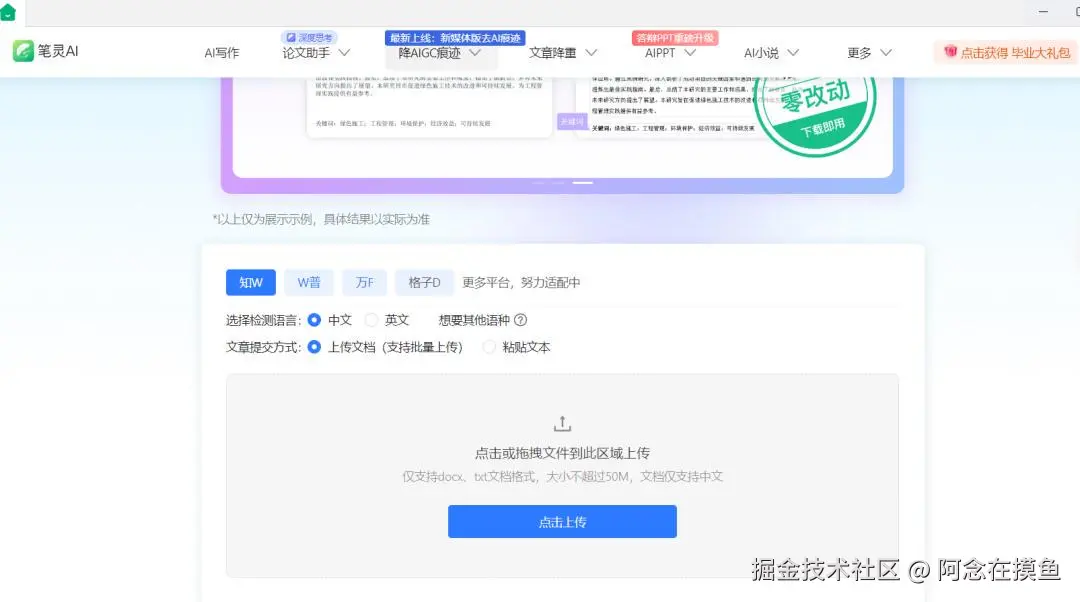Click the 答辩PPT重磅升级 badge above AIPPT
Screen dimensions: 1080x602
point(674,38)
